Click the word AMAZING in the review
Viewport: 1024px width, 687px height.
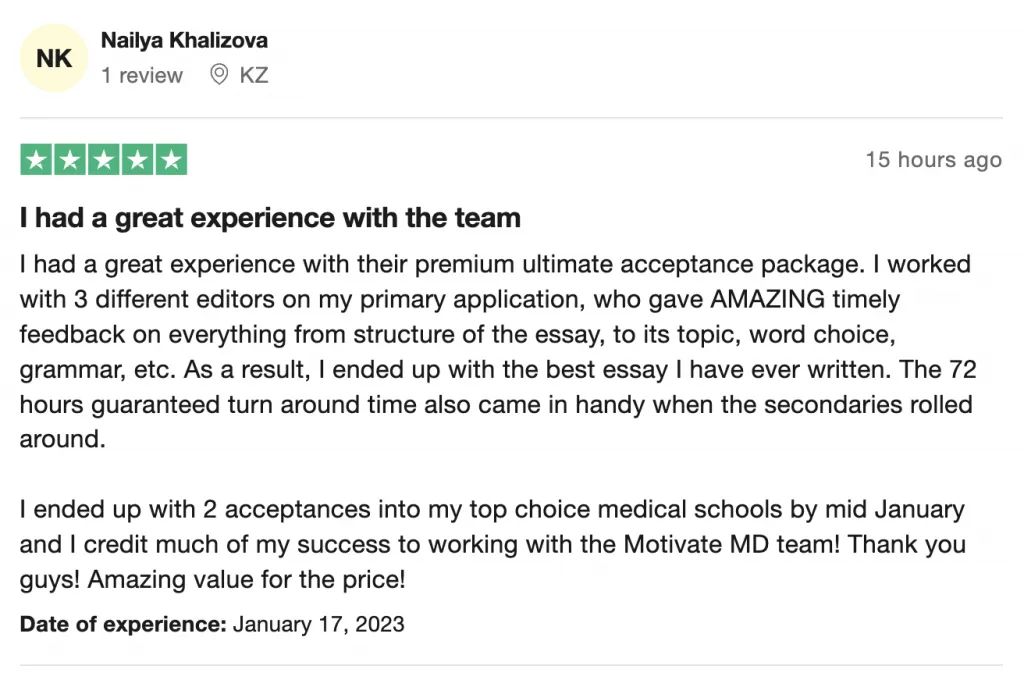pyautogui.click(x=767, y=299)
